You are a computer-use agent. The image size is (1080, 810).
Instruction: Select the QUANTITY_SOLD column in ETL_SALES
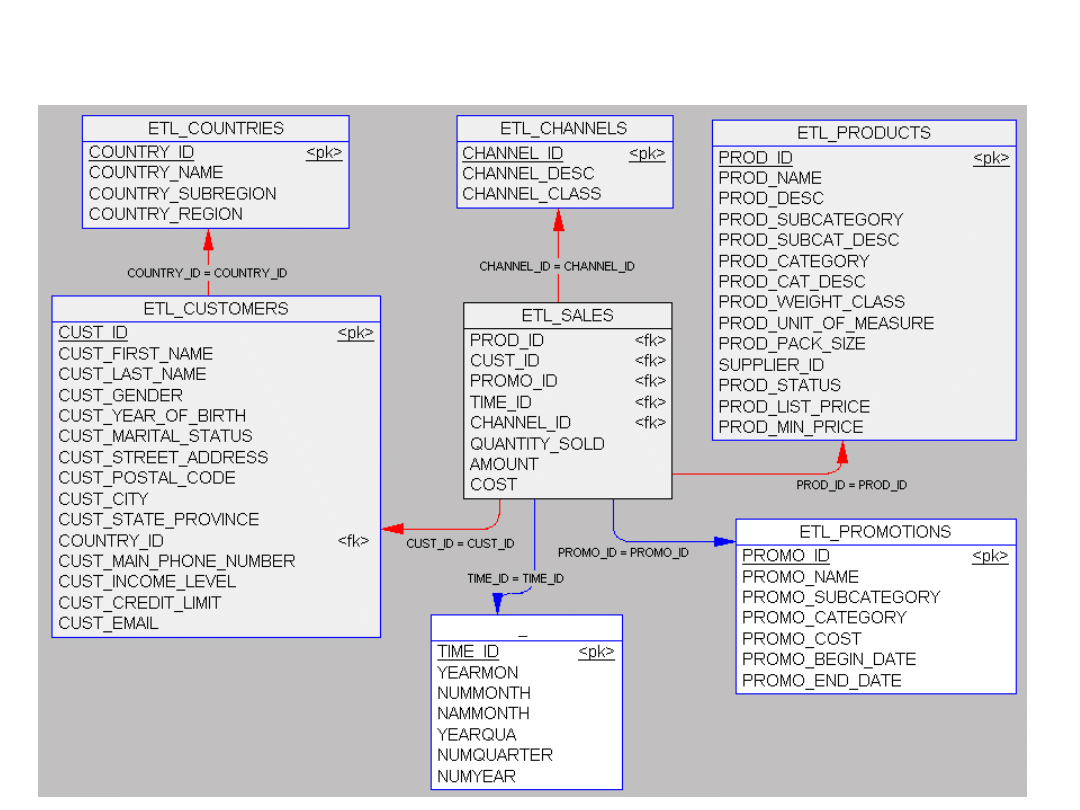pyautogui.click(x=537, y=443)
